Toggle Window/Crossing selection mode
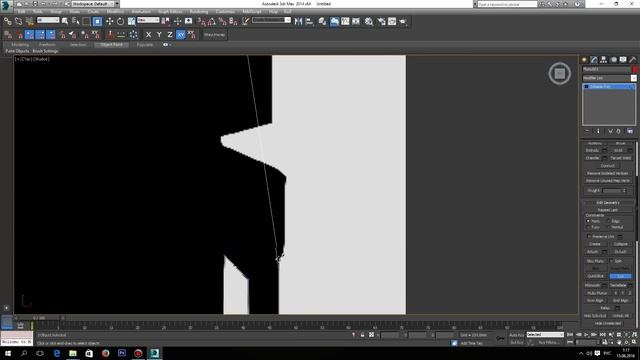This screenshot has width=640, height=360. point(97,21)
